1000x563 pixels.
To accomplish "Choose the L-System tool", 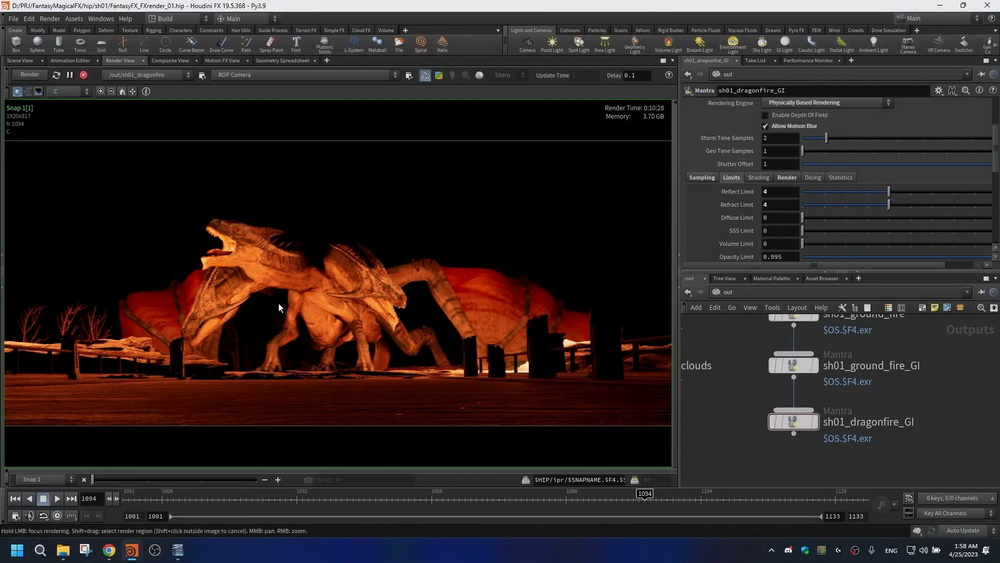I will tap(353, 43).
